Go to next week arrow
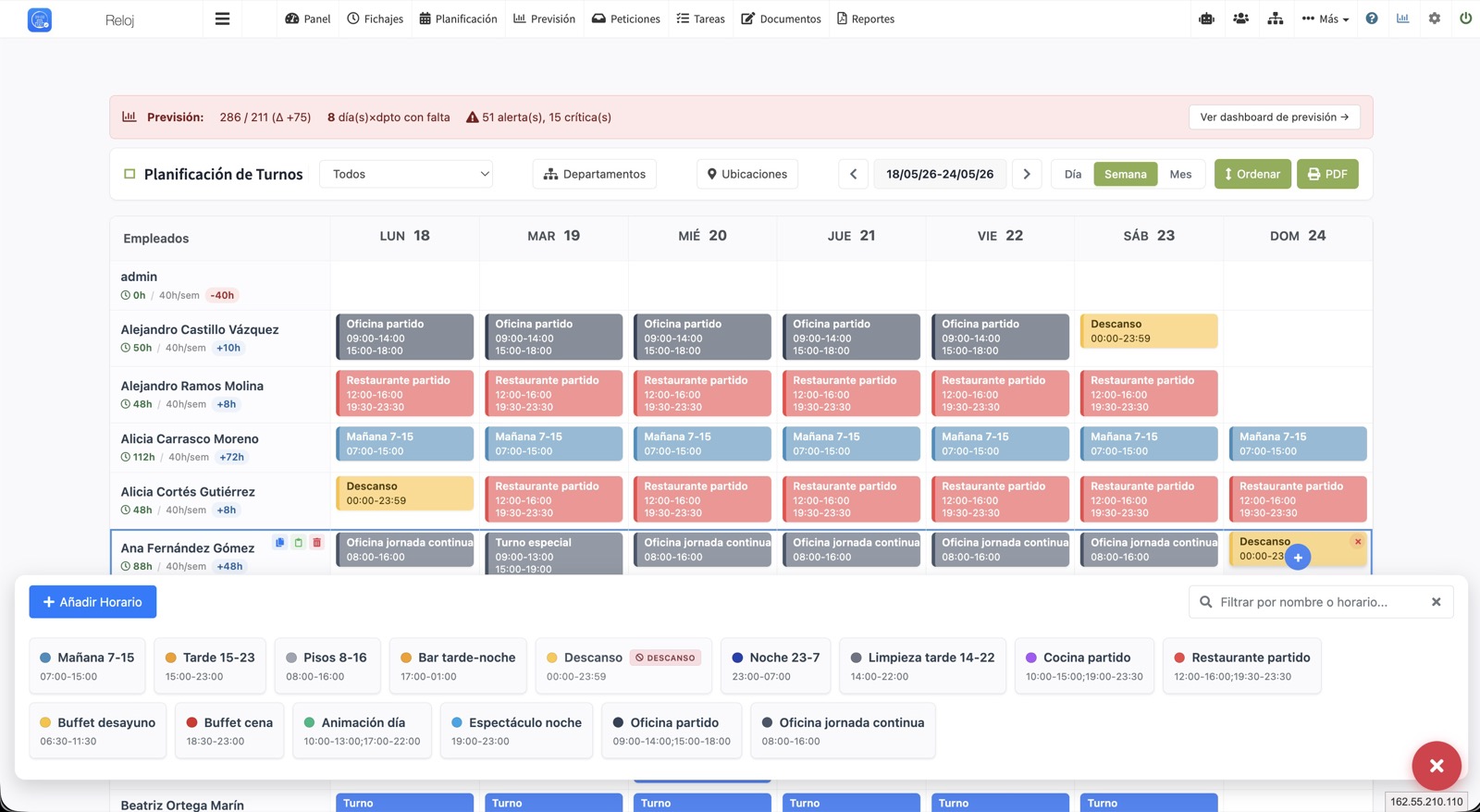This screenshot has height=812, width=1480. [1027, 174]
